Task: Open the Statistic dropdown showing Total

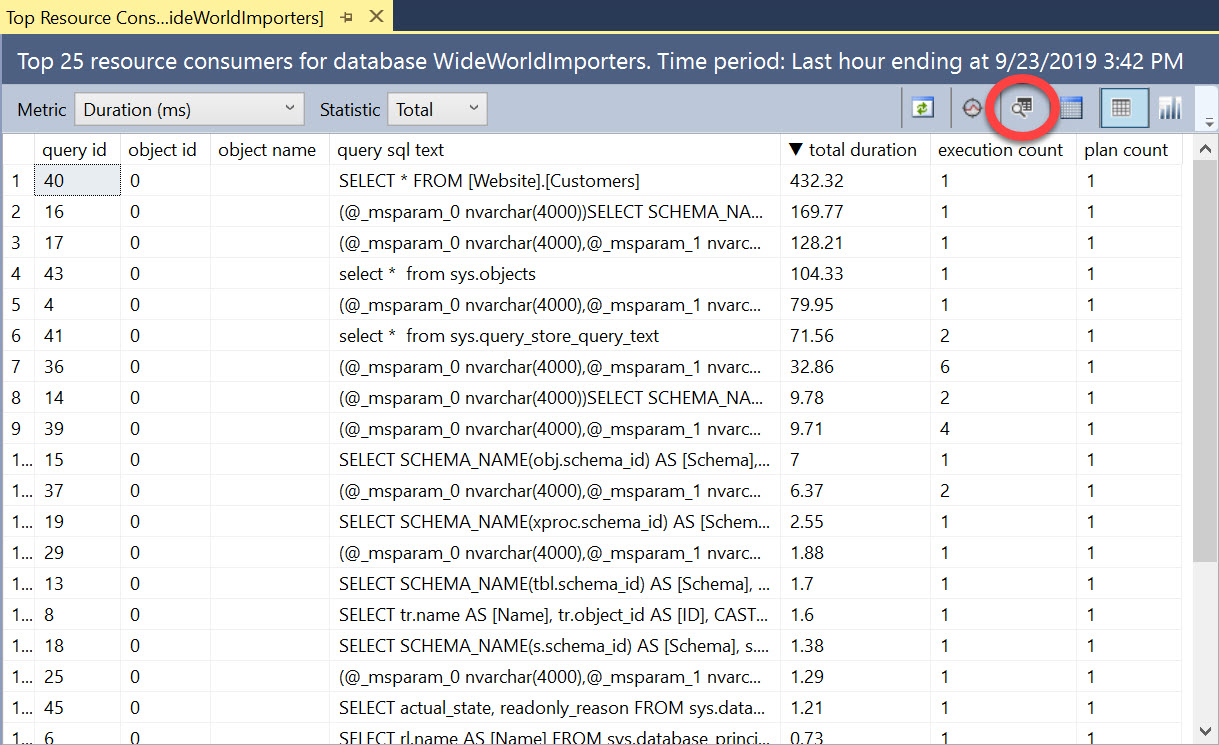Action: click(437, 110)
